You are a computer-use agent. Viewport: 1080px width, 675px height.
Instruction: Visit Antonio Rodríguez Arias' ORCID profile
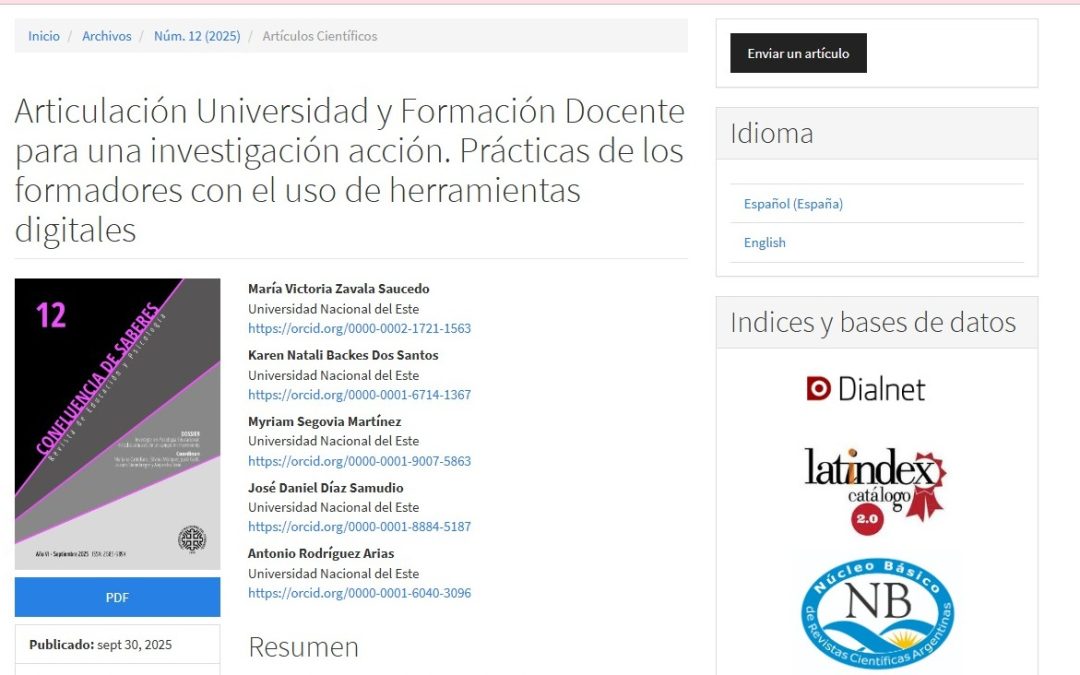[359, 593]
